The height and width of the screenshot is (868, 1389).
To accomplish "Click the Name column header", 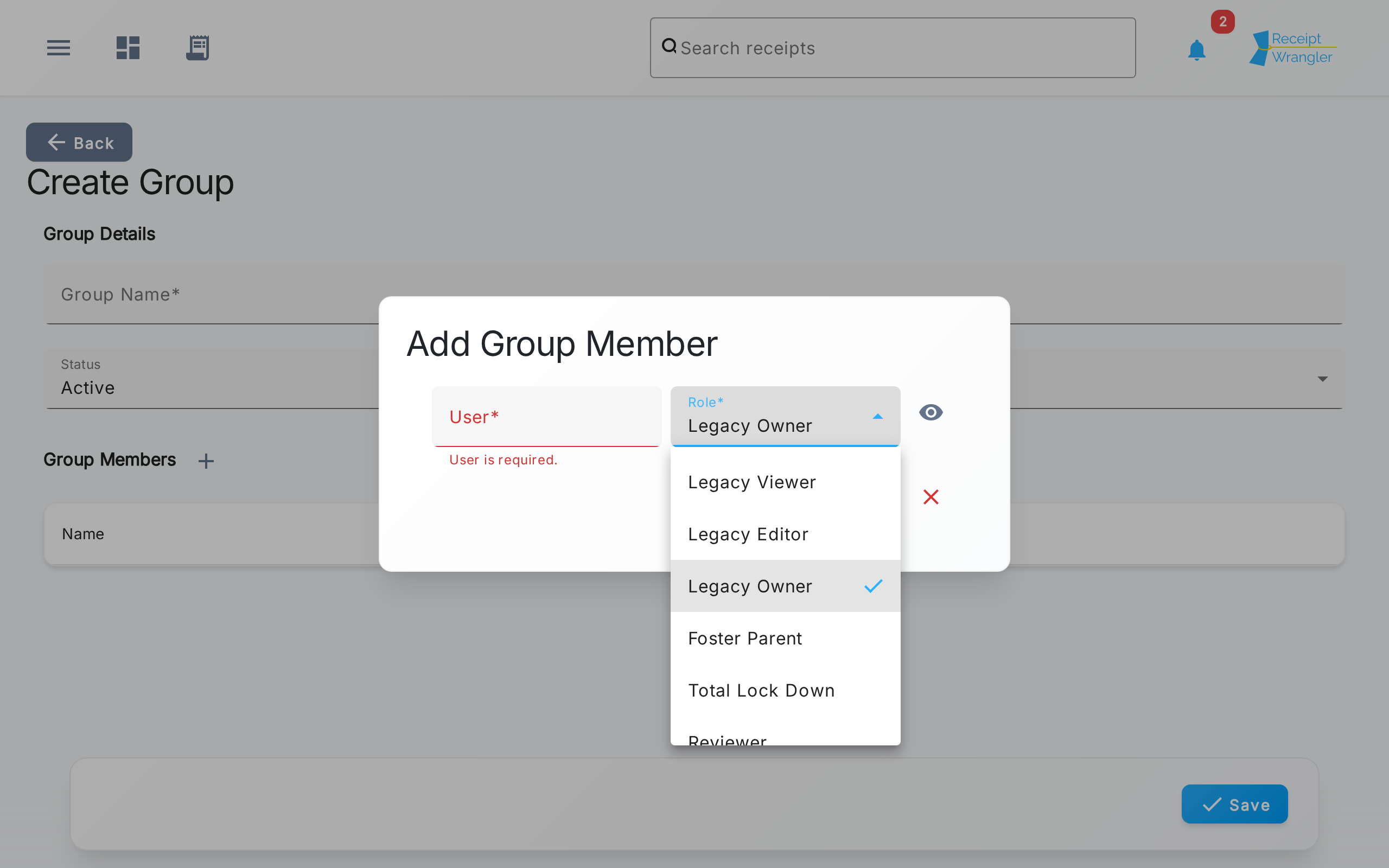I will (83, 534).
